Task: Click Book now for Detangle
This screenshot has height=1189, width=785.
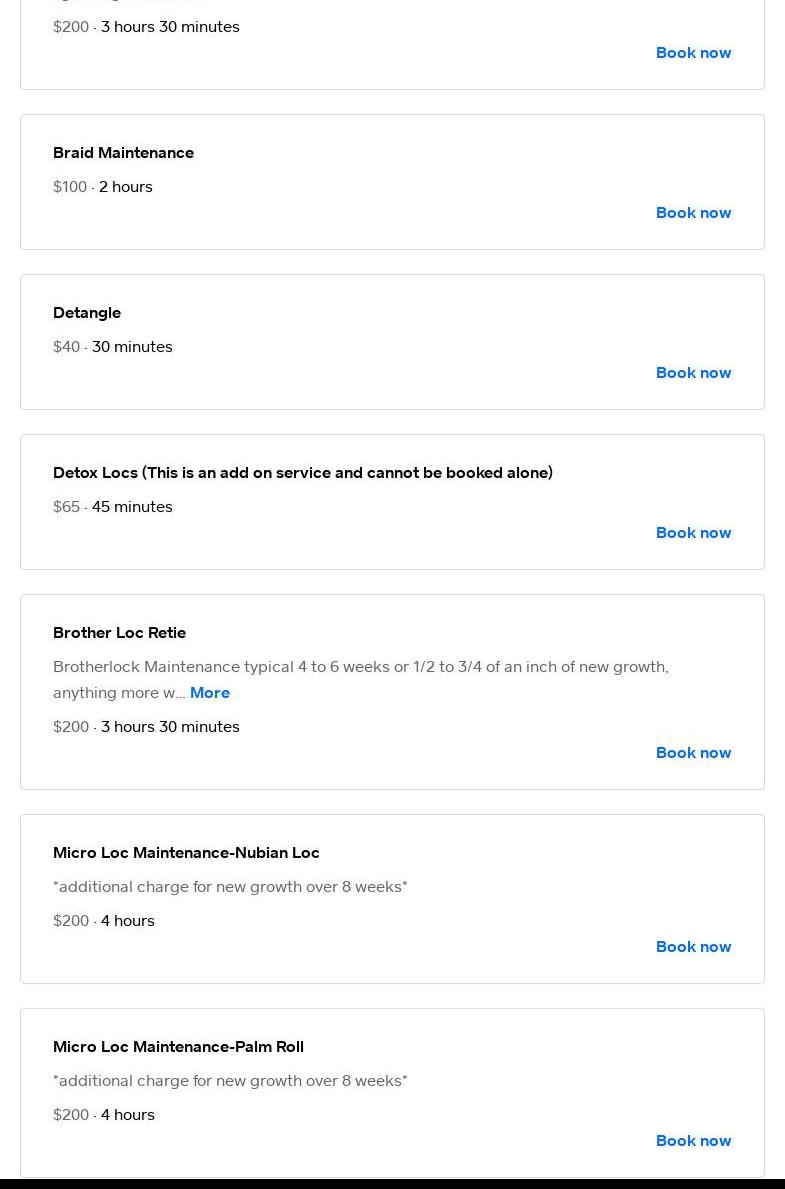Action: (x=693, y=372)
